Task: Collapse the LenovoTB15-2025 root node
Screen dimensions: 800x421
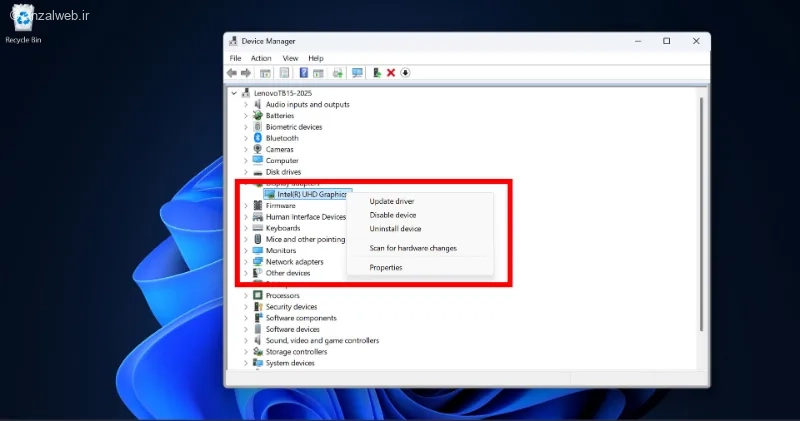Action: pyautogui.click(x=235, y=93)
